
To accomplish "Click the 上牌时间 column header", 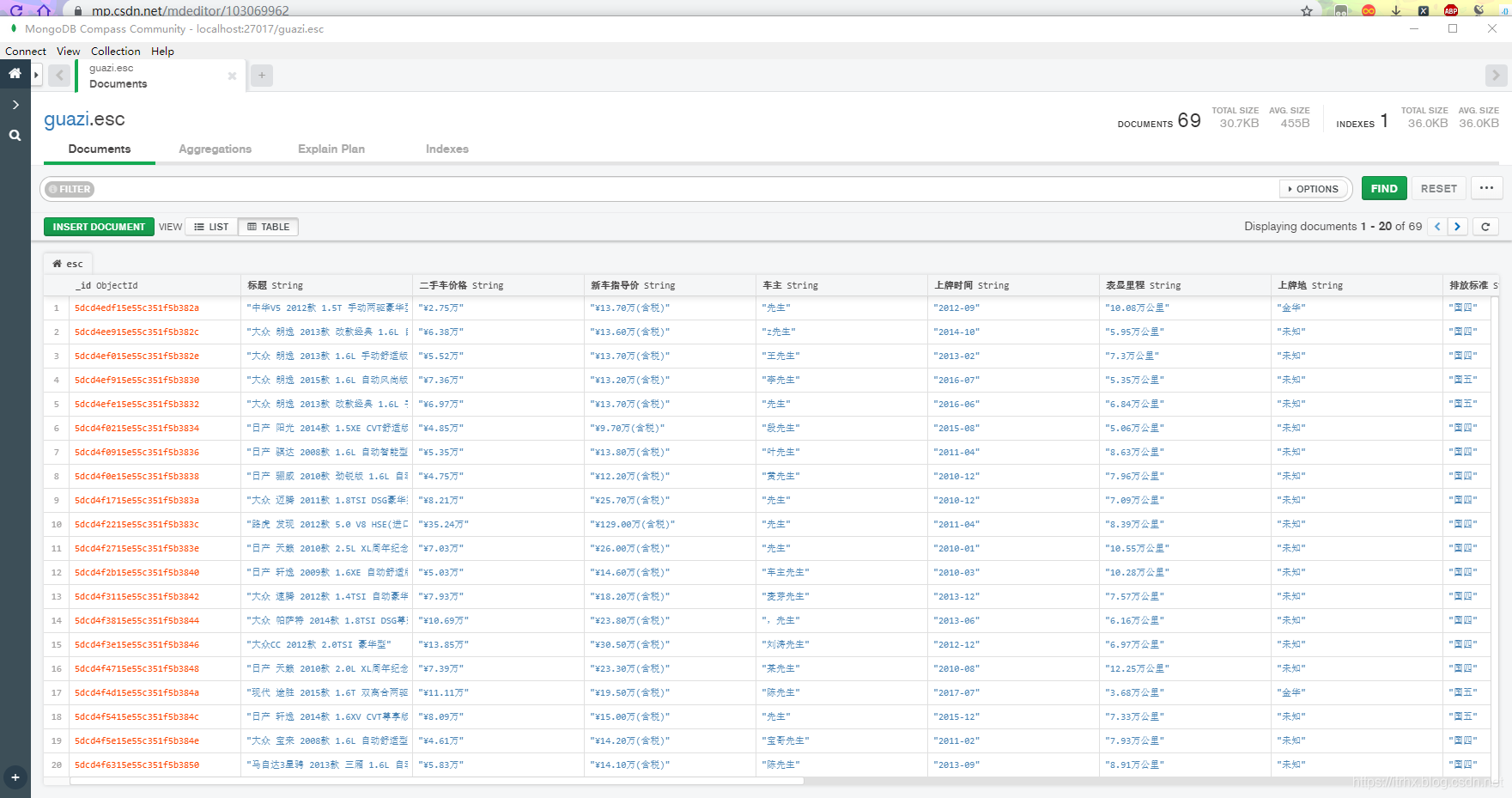I will click(x=1013, y=285).
